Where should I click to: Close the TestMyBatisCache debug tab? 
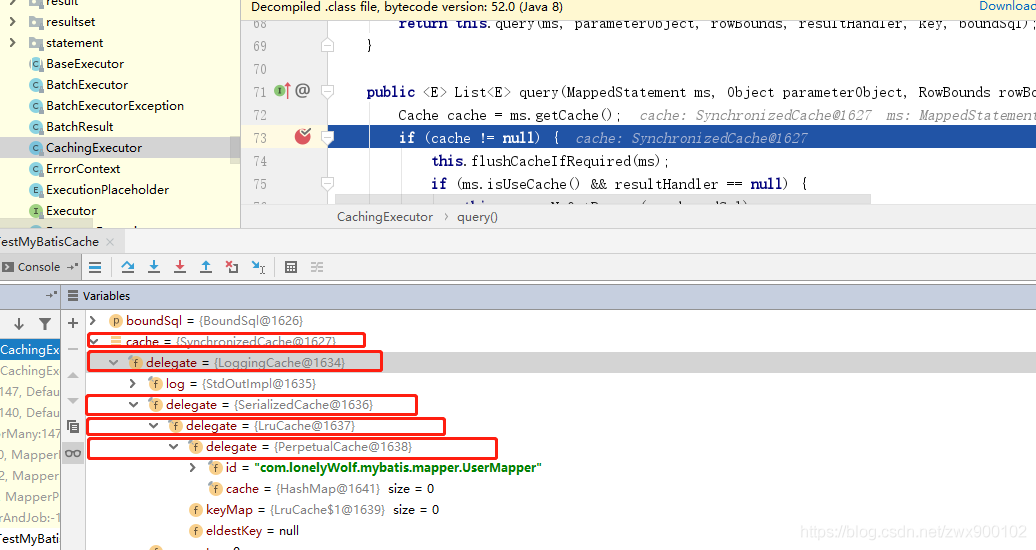tap(110, 242)
